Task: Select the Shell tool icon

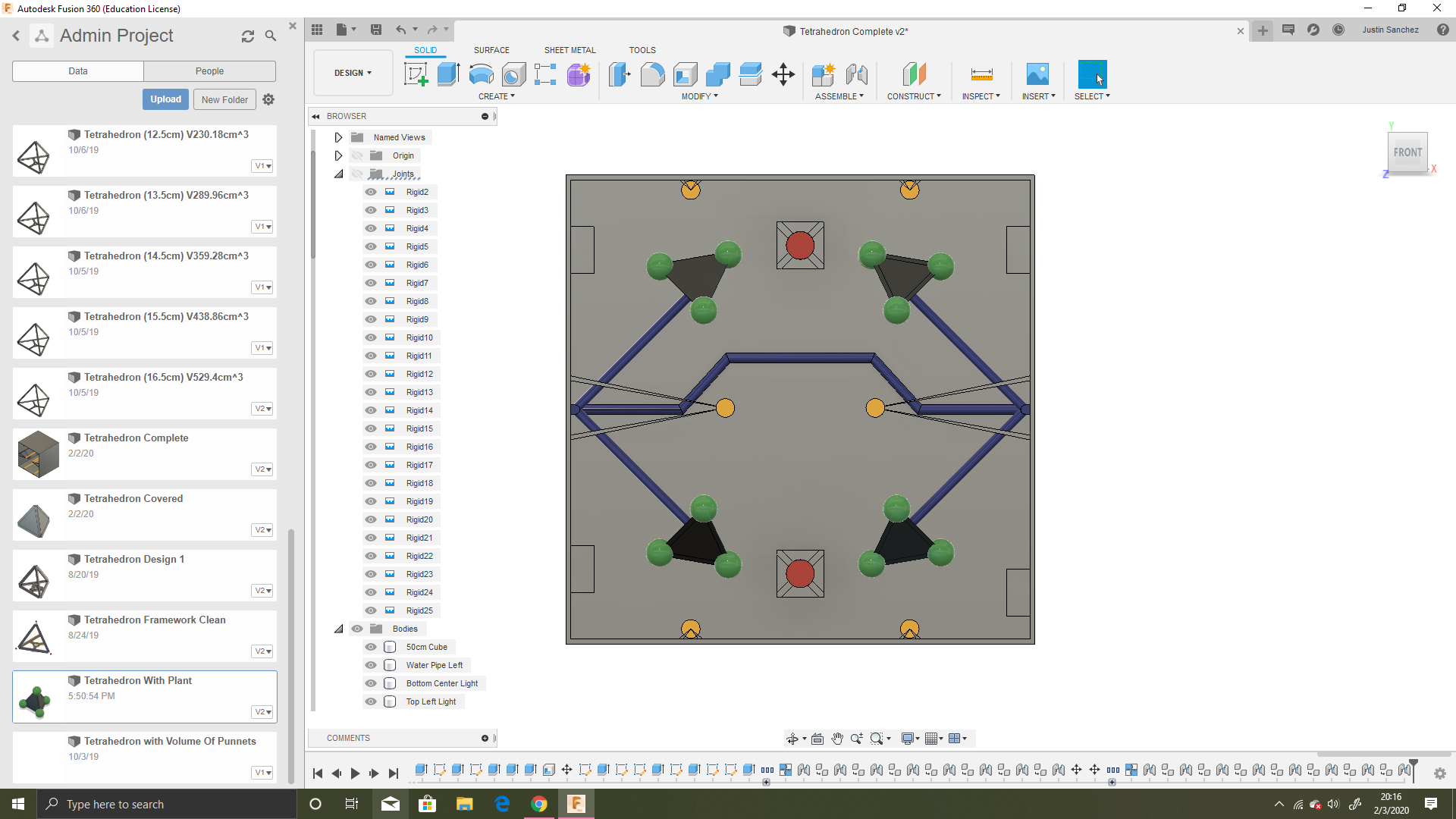Action: tap(685, 74)
